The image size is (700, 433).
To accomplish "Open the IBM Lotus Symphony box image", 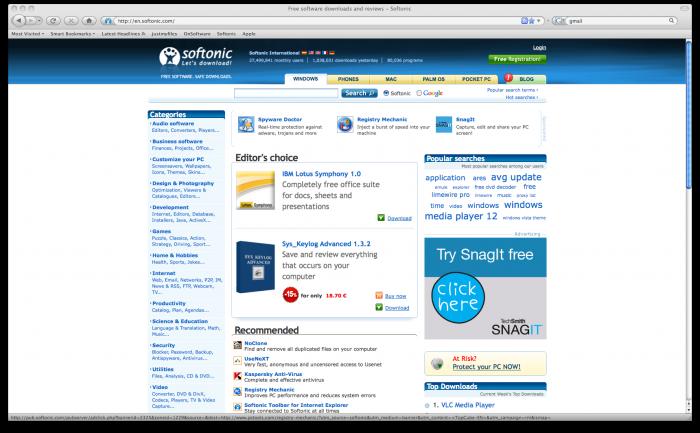I will pos(255,191).
